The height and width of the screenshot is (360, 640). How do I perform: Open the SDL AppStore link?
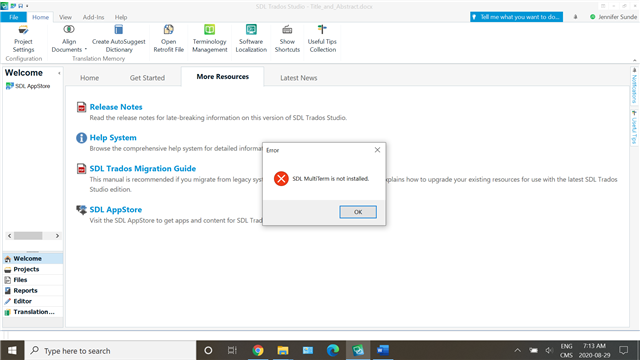(116, 210)
